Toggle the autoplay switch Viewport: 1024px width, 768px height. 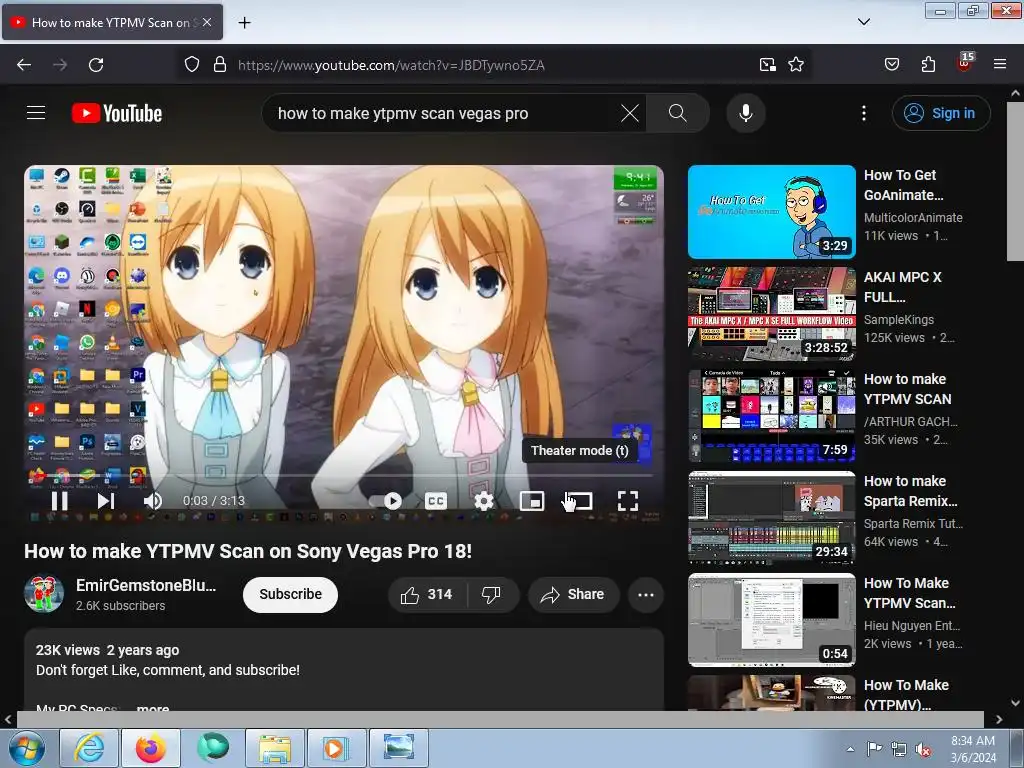tap(385, 501)
